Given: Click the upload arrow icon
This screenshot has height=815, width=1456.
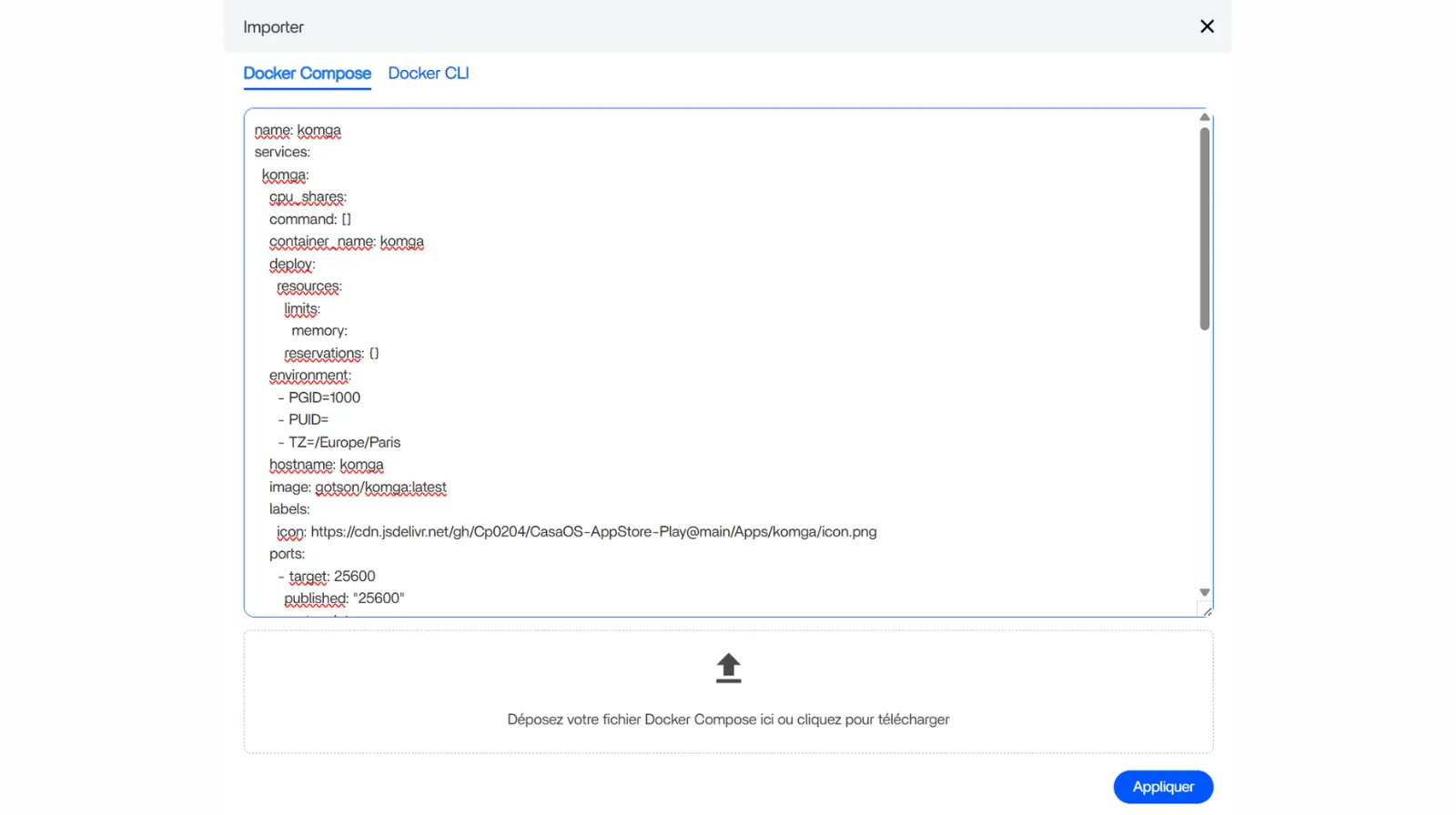Looking at the screenshot, I should click(728, 669).
